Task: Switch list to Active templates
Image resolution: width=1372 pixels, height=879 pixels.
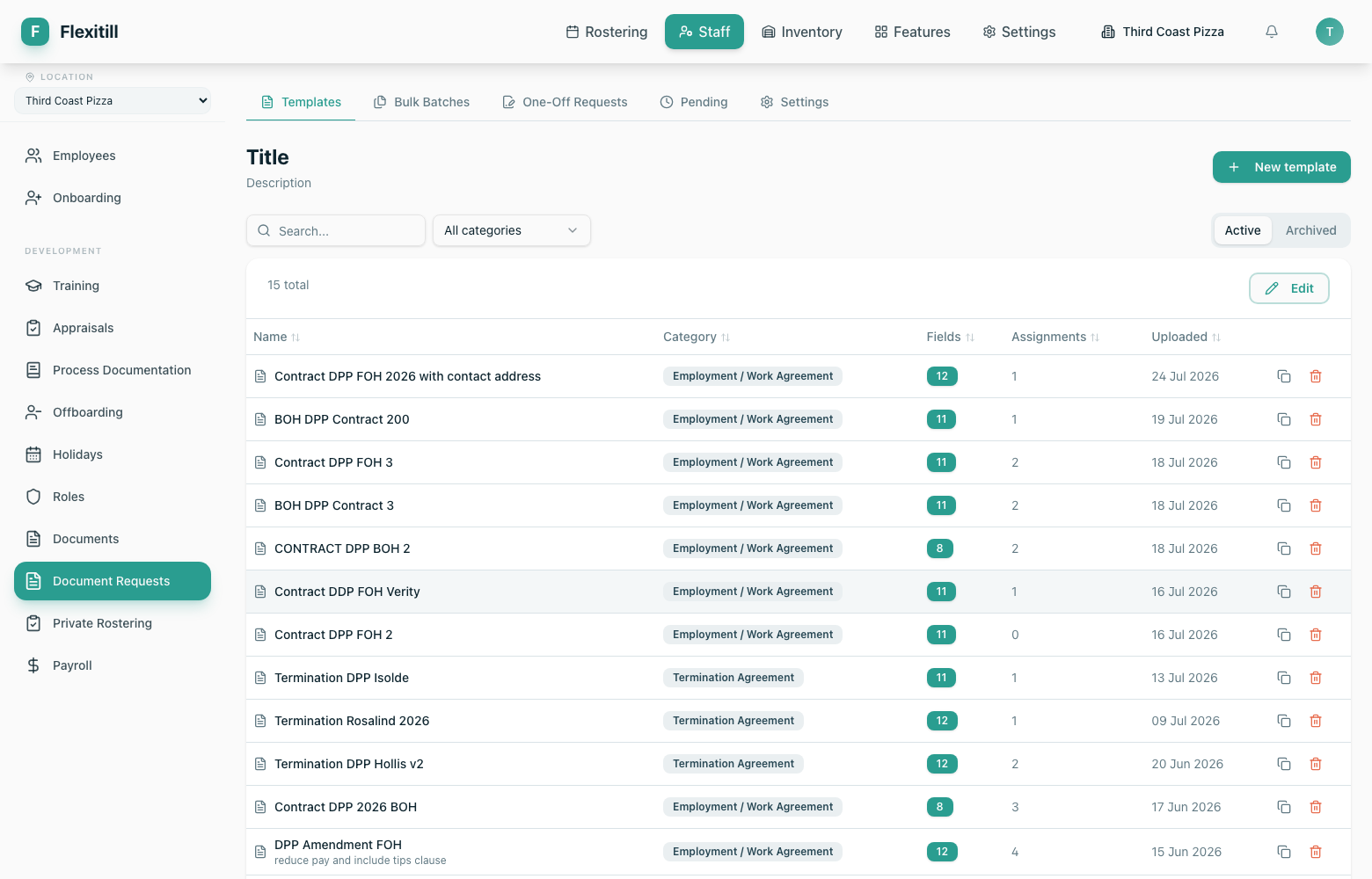Action: (1243, 230)
